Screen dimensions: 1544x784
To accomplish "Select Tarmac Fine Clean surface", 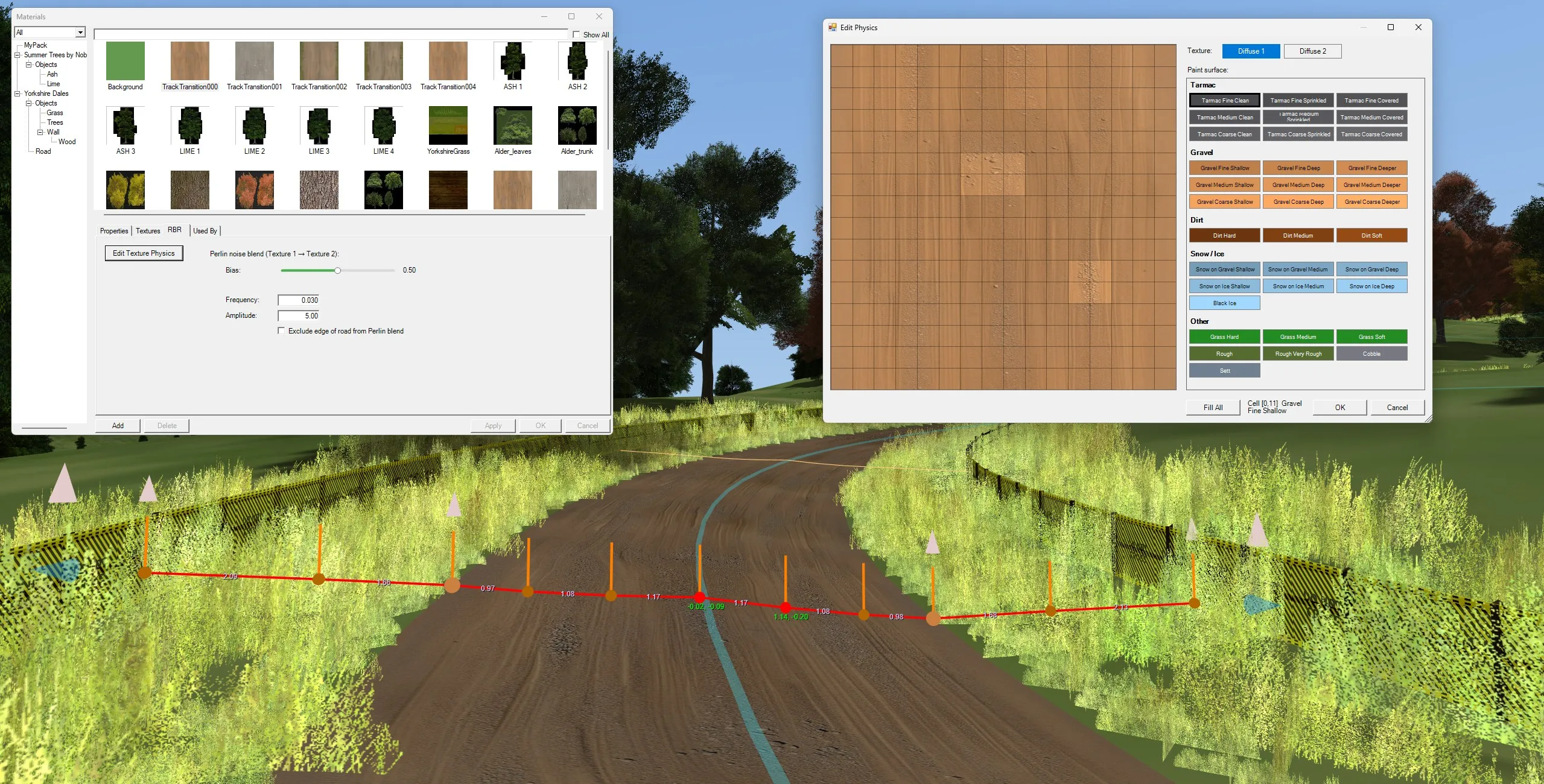I will click(1225, 100).
